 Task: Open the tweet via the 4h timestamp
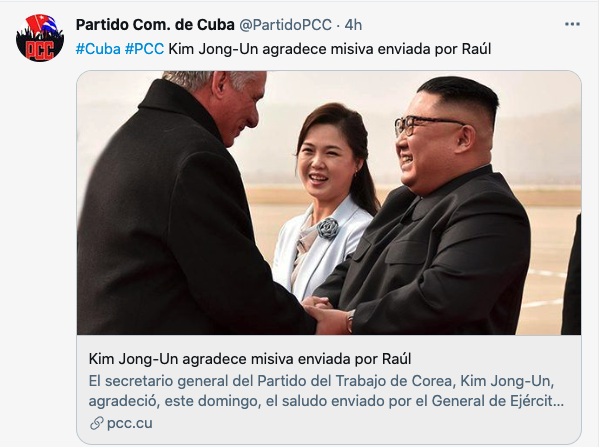click(x=353, y=25)
